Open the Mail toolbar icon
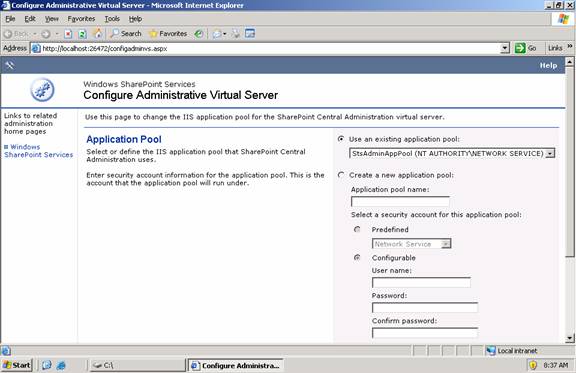 point(217,34)
